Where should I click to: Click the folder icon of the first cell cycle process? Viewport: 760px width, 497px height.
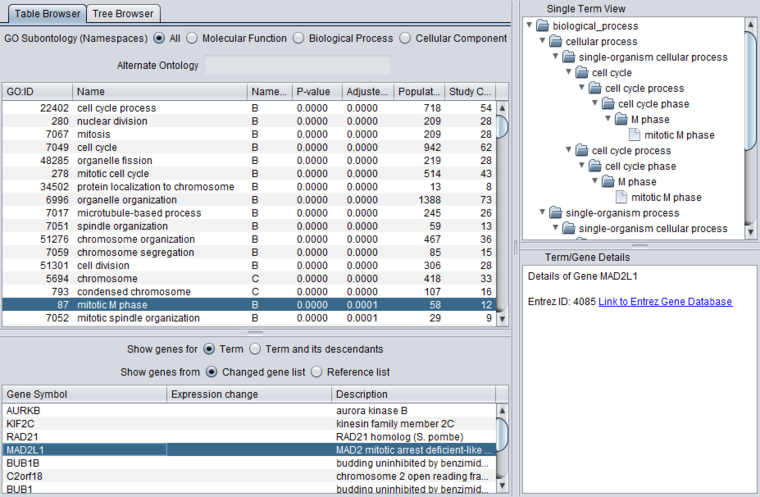tap(595, 88)
